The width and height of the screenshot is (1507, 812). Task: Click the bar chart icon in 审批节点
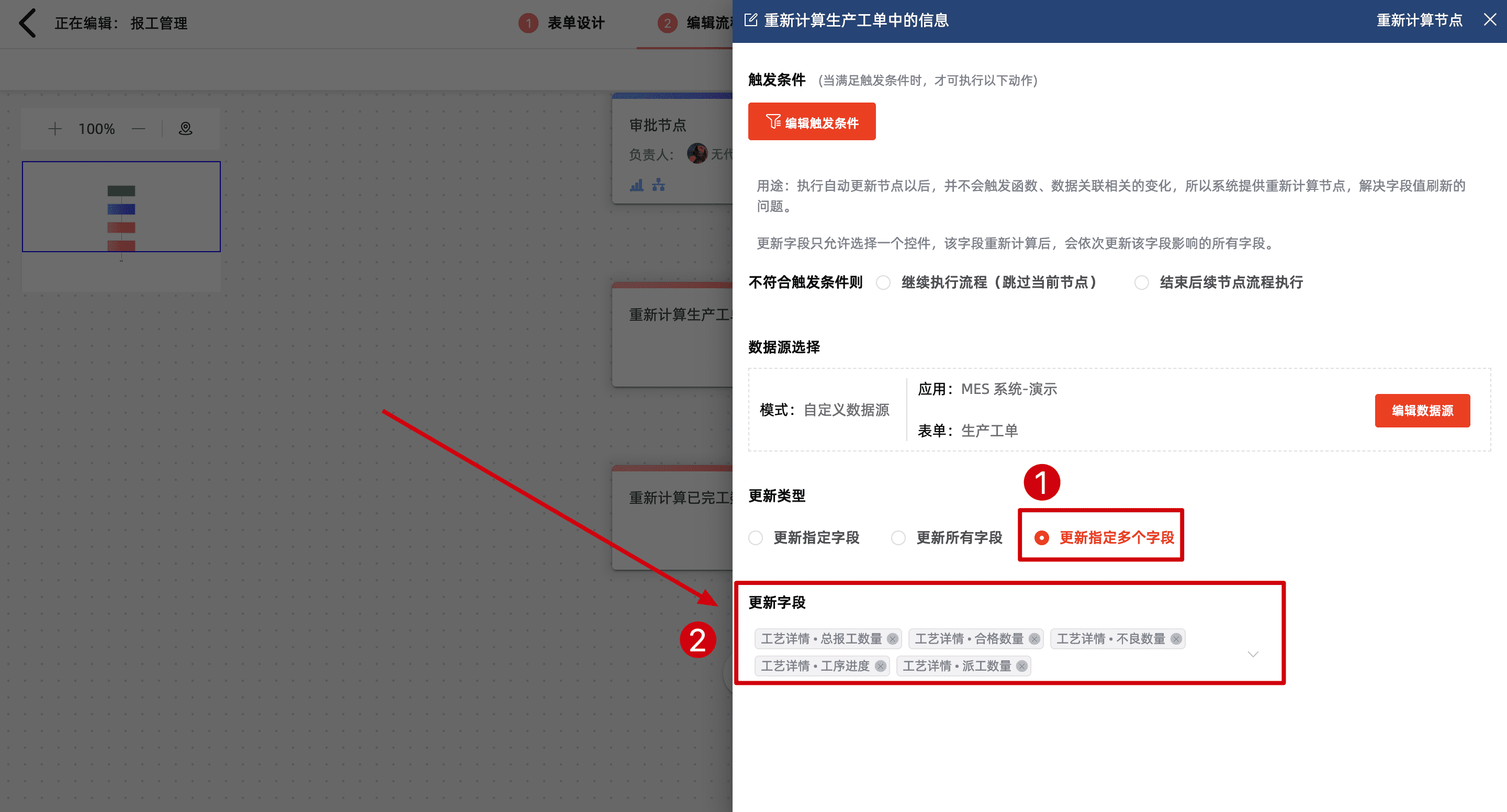coord(636,185)
